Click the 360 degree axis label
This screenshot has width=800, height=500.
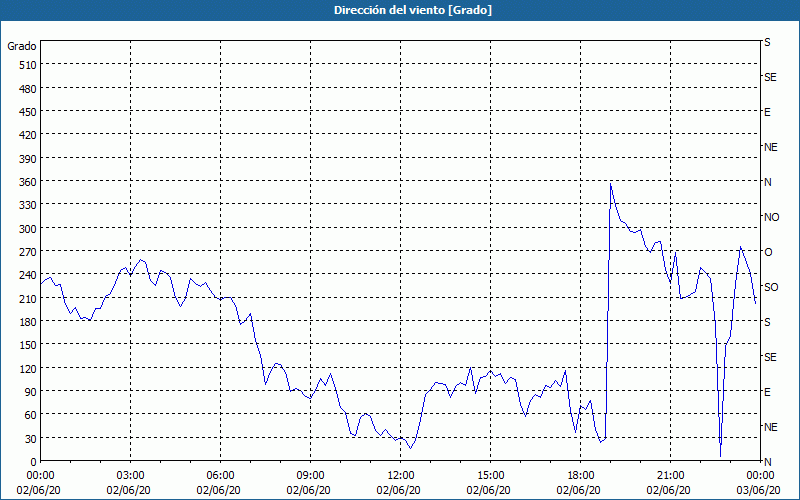point(28,182)
